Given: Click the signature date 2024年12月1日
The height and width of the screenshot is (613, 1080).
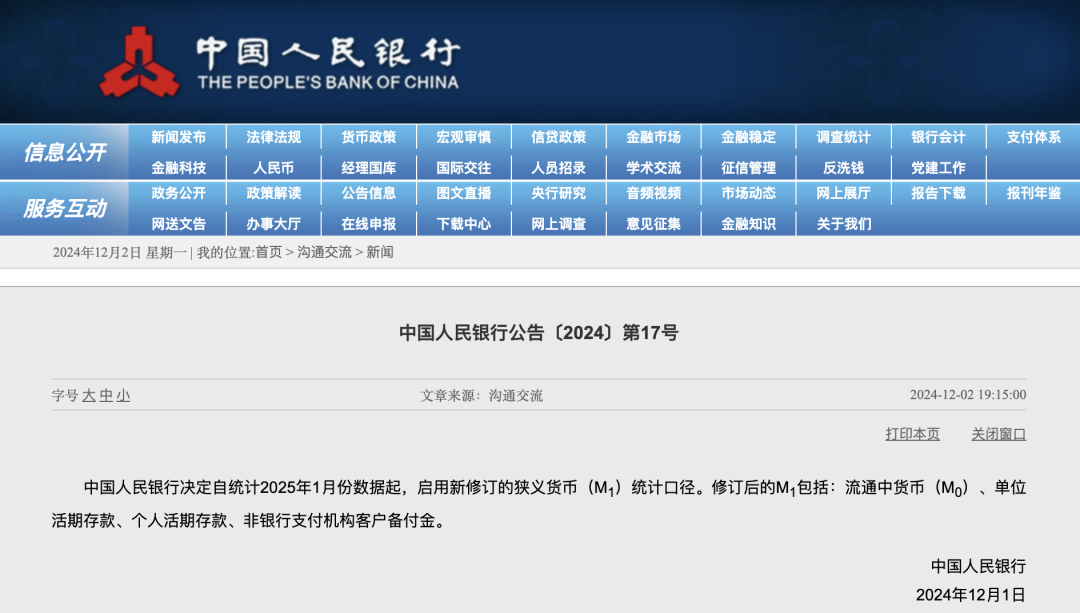Looking at the screenshot, I should [970, 594].
